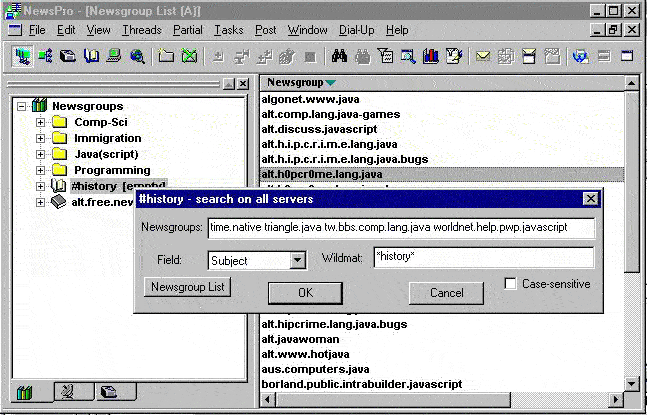Click the horizontal scroll right arrow
This screenshot has width=647, height=415.
pyautogui.click(x=616, y=399)
